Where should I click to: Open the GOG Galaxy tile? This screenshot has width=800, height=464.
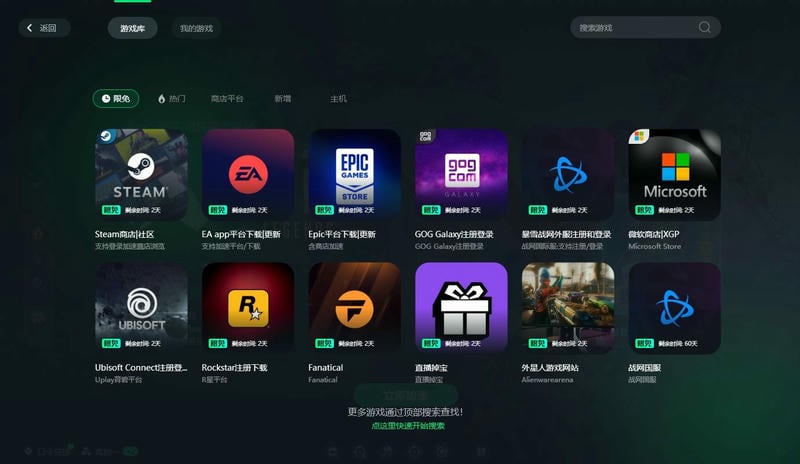461,175
